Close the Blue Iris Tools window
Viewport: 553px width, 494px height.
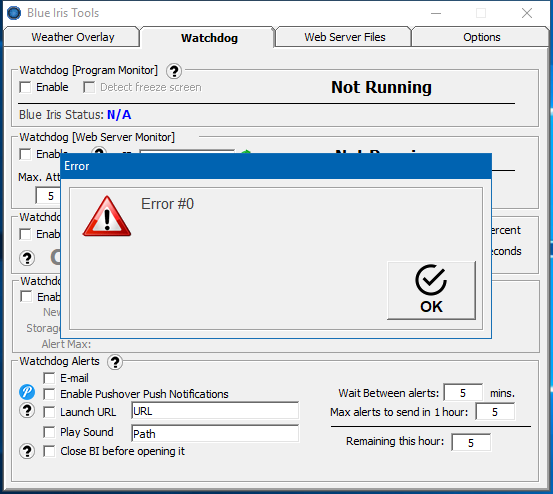pyautogui.click(x=527, y=13)
